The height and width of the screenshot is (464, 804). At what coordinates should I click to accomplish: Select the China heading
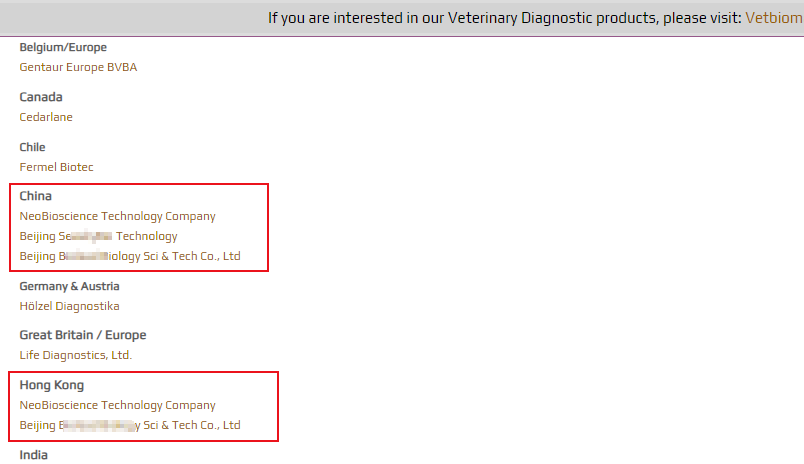[35, 196]
